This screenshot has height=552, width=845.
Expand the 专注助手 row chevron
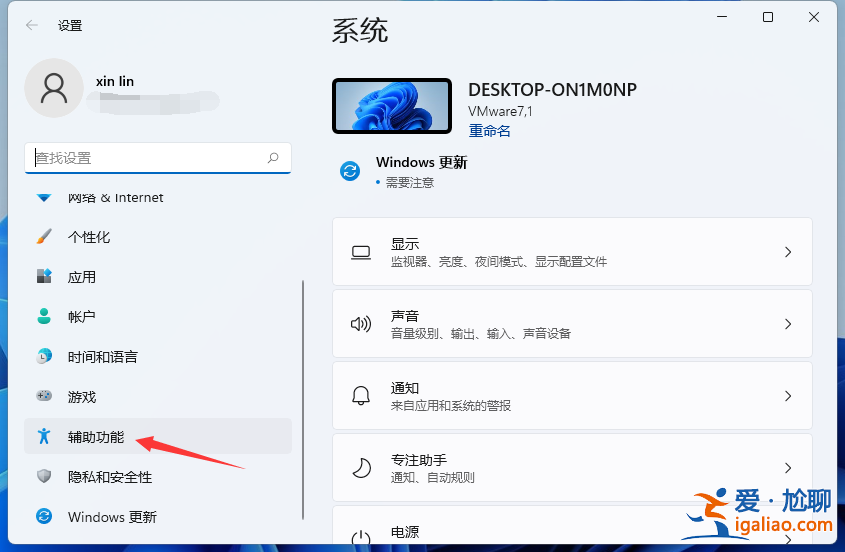point(788,467)
